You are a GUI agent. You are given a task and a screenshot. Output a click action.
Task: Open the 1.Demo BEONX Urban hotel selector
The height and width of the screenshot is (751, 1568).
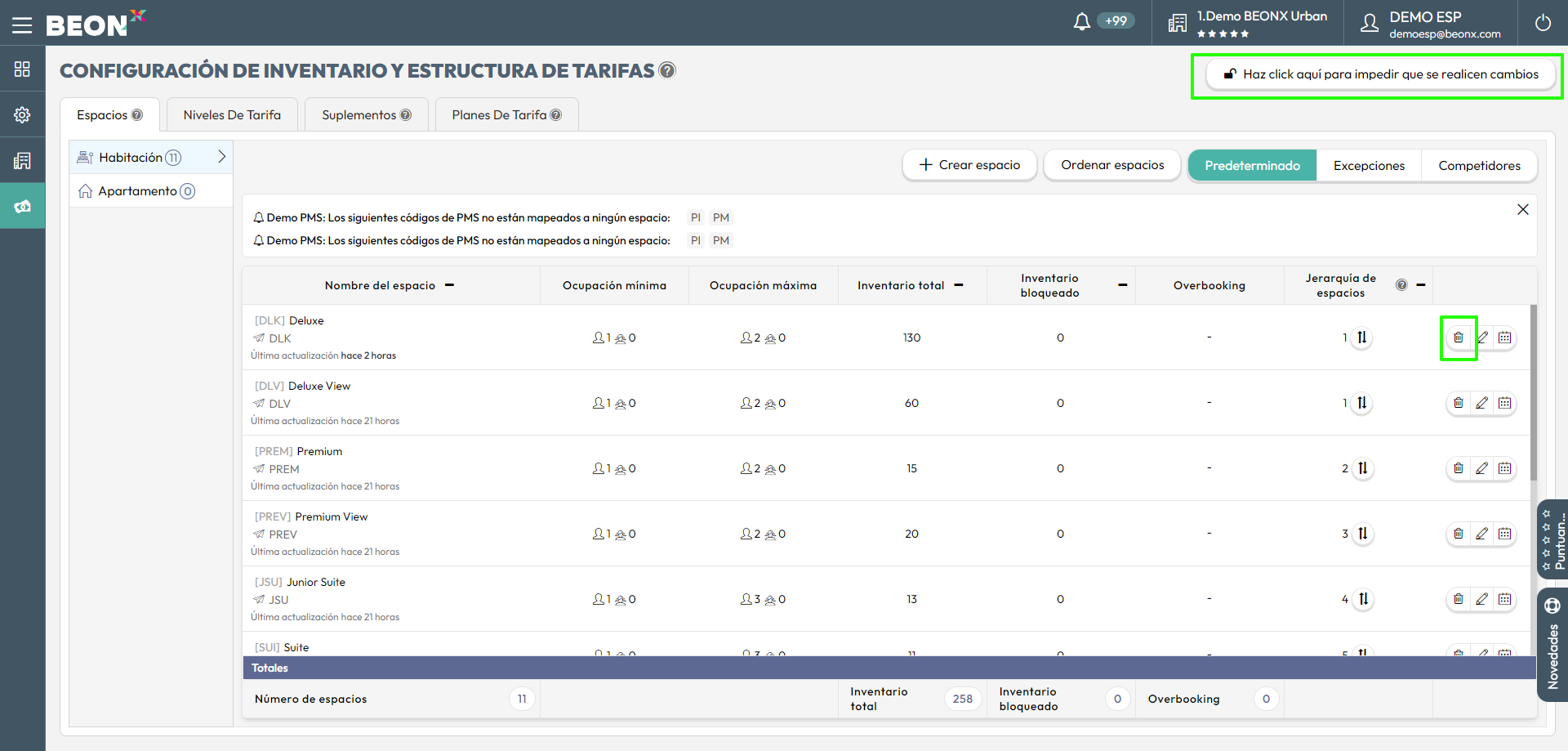[x=1247, y=23]
